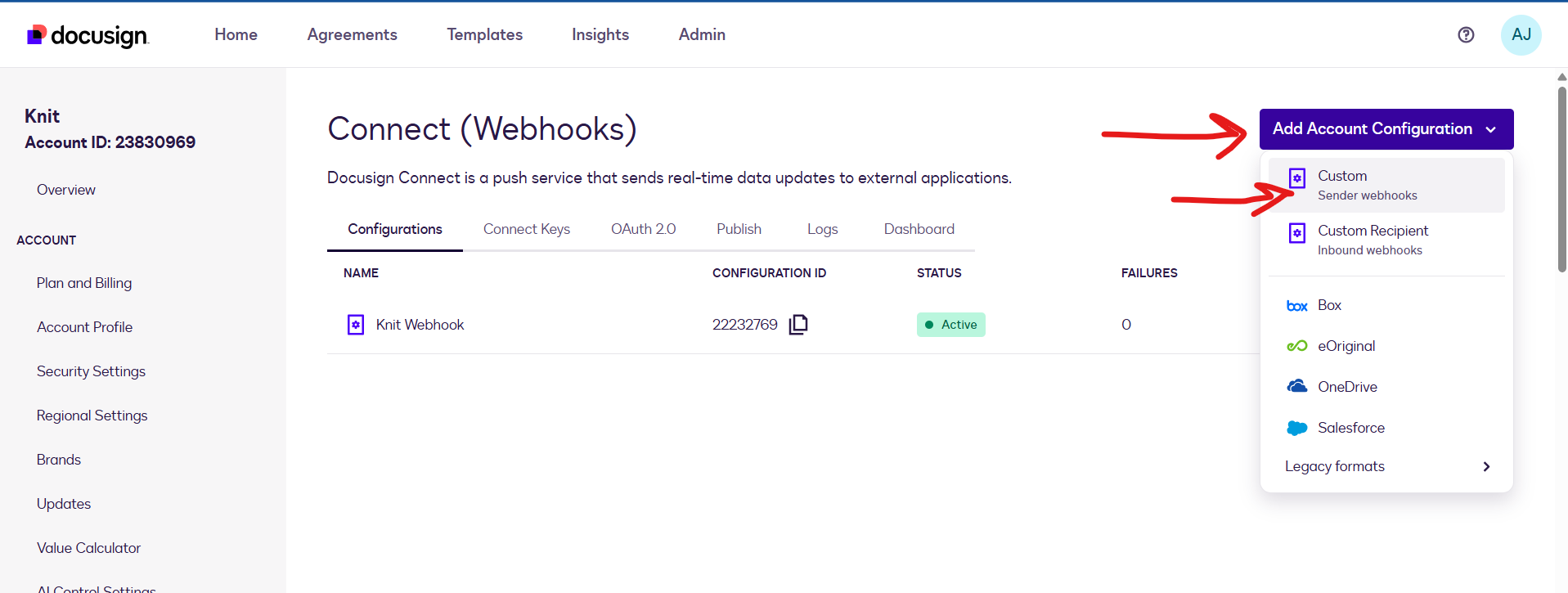Open Updates in the sidebar
This screenshot has width=1568, height=593.
coord(64,504)
